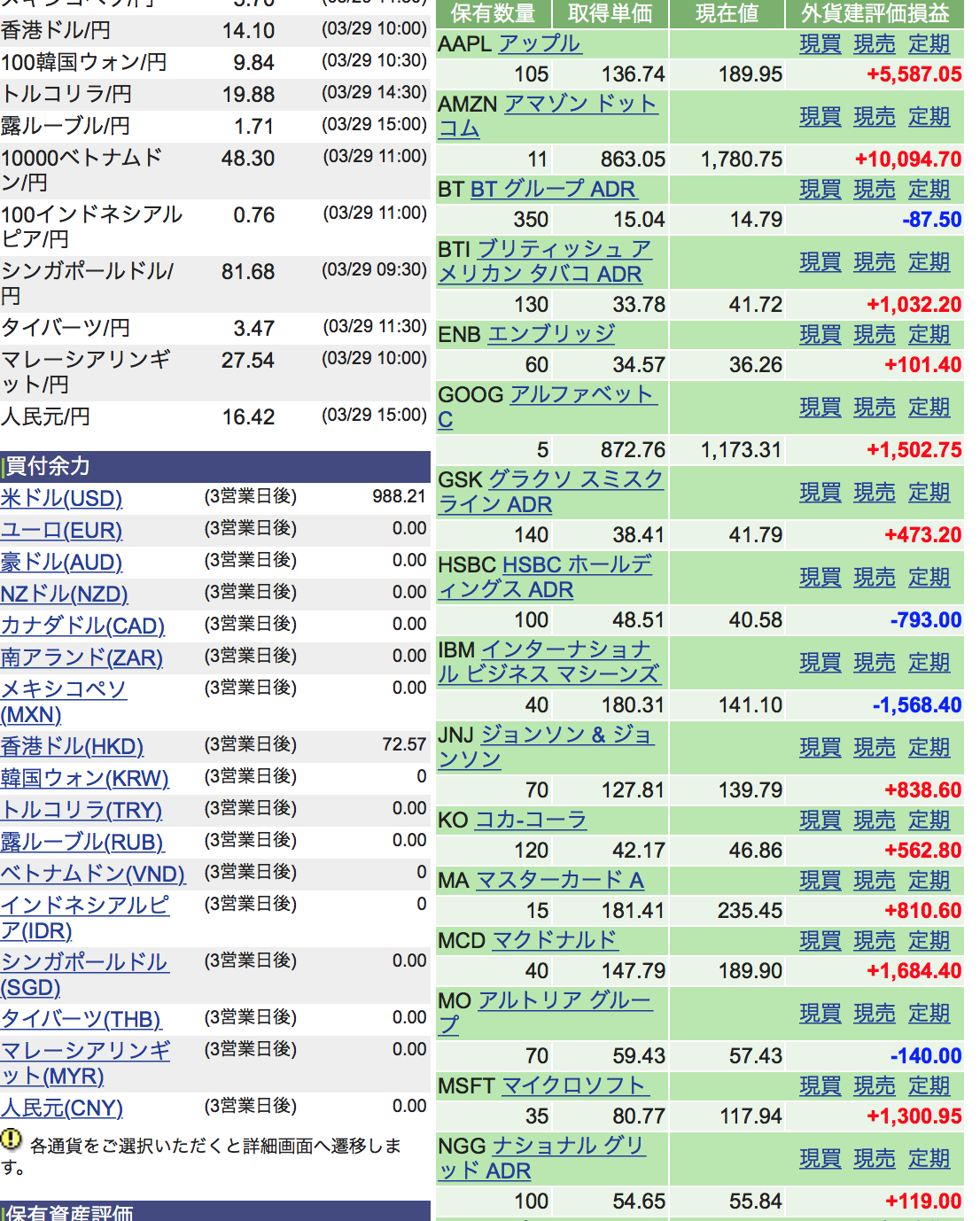Open the 露ルーブル(RUB) currency link
Viewport: 980px width, 1221px height.
pyautogui.click(x=82, y=842)
